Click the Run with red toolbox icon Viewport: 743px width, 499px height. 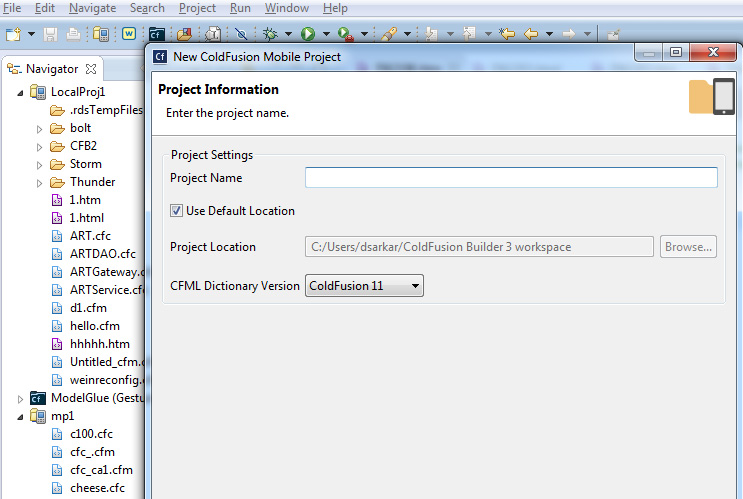point(346,34)
